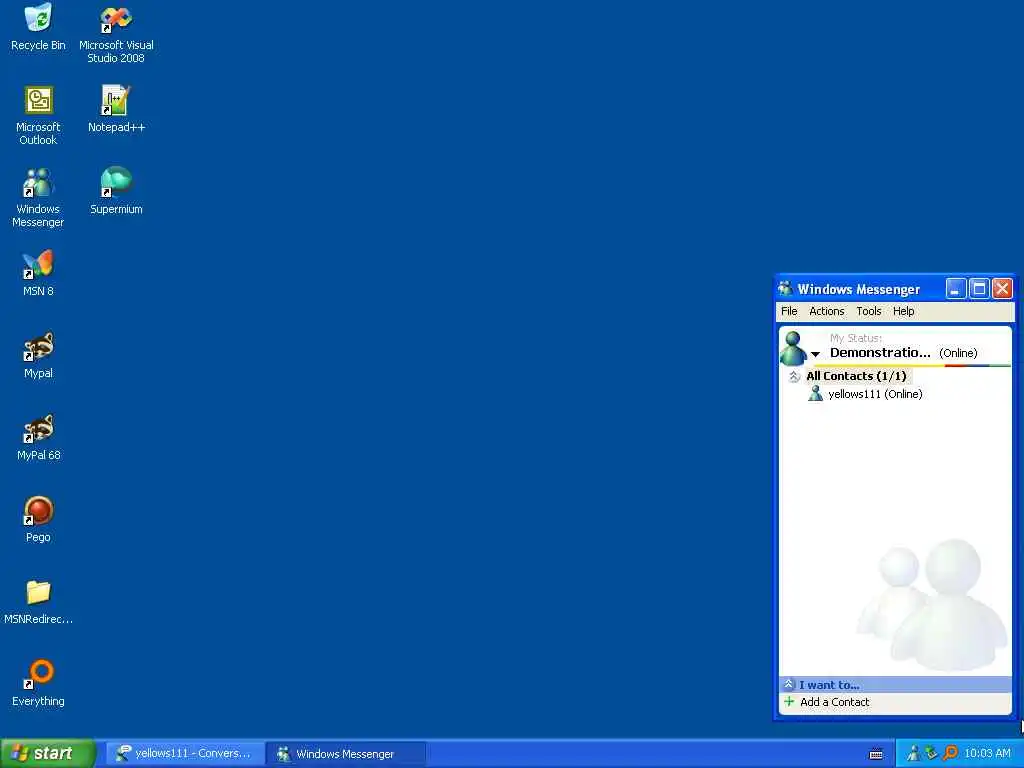Open the Help menu in Windows Messenger
Image resolution: width=1024 pixels, height=768 pixels.
click(x=904, y=312)
